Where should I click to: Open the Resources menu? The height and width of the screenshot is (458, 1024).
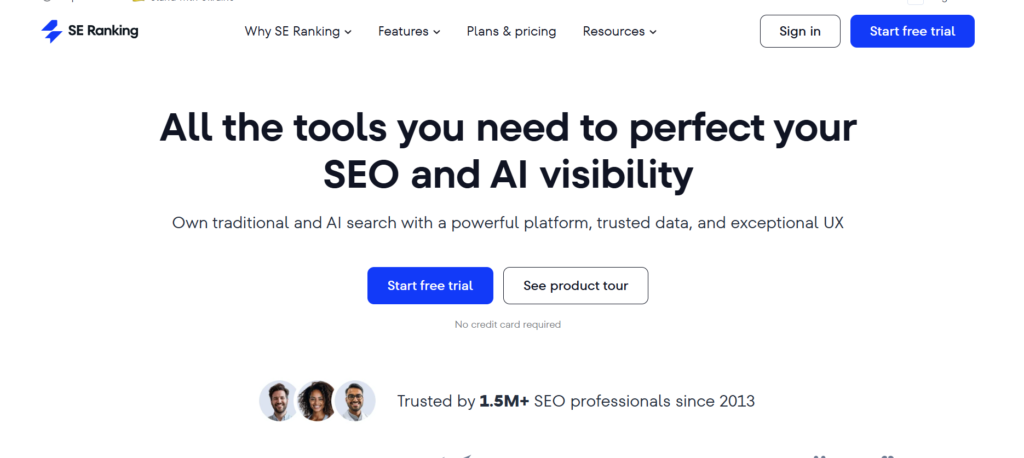[x=614, y=31]
